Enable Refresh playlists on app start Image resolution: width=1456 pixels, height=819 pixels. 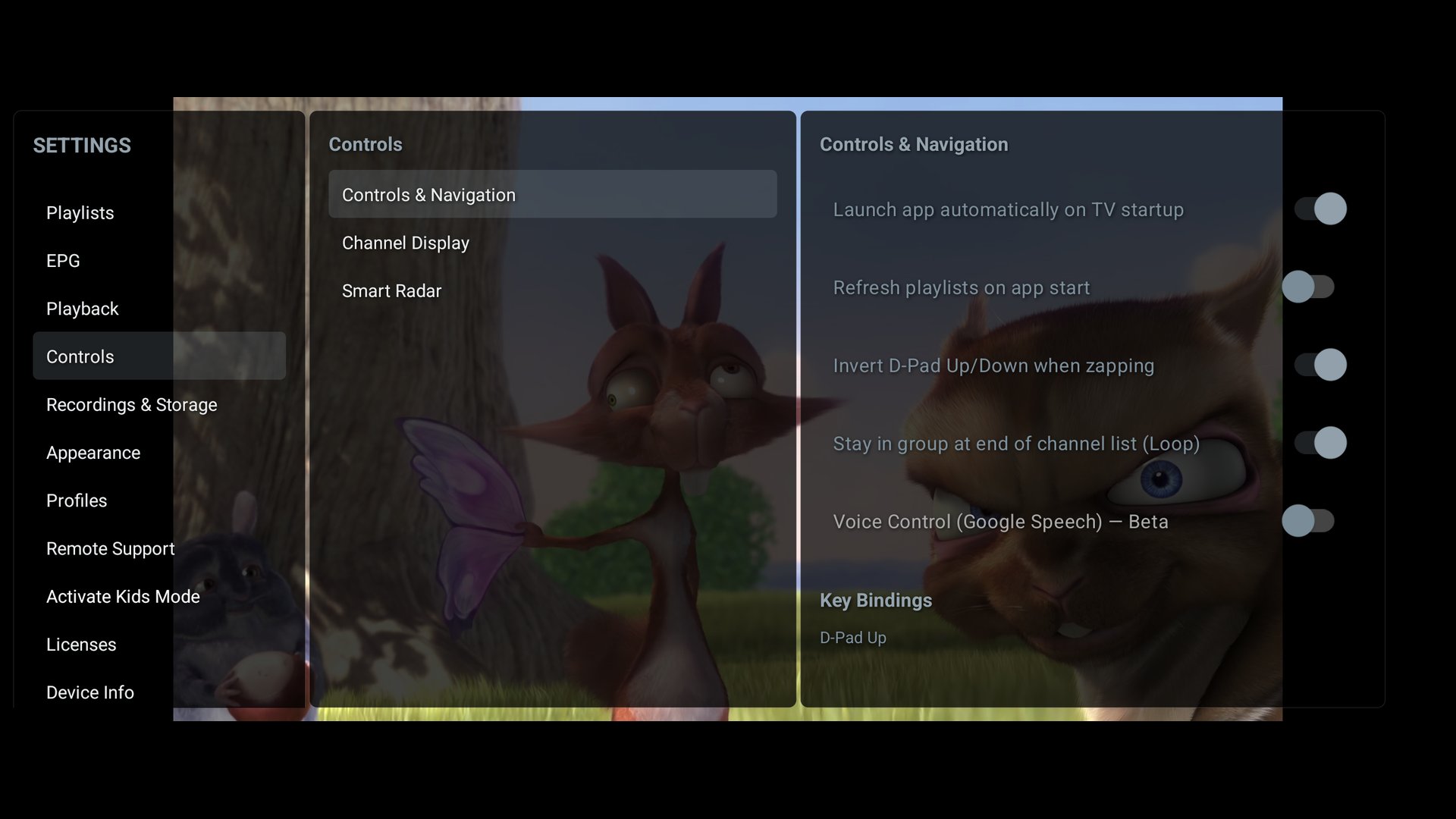1308,287
